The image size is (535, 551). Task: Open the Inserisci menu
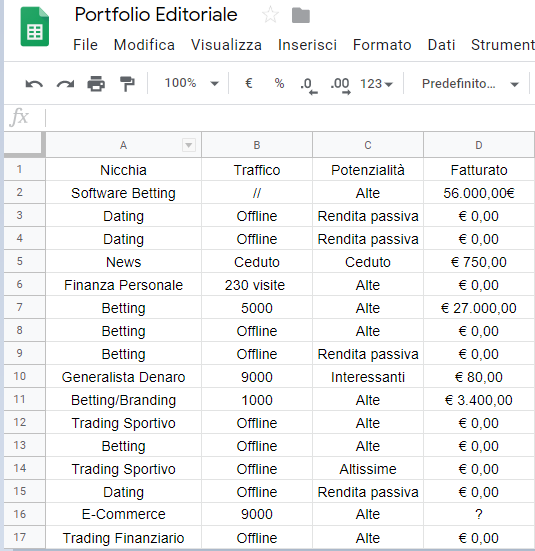(307, 45)
